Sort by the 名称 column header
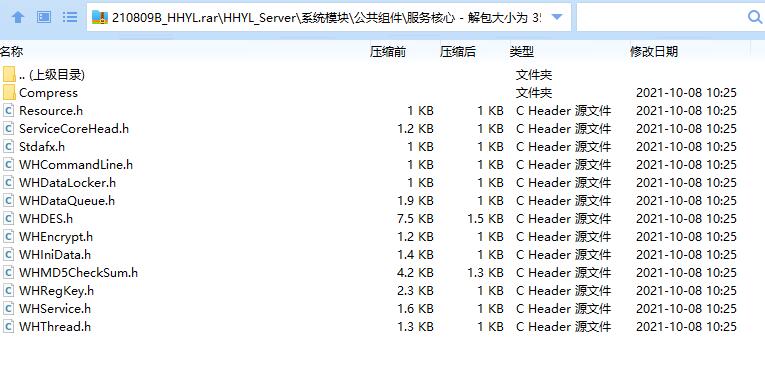This screenshot has height=382, width=765. pos(11,52)
